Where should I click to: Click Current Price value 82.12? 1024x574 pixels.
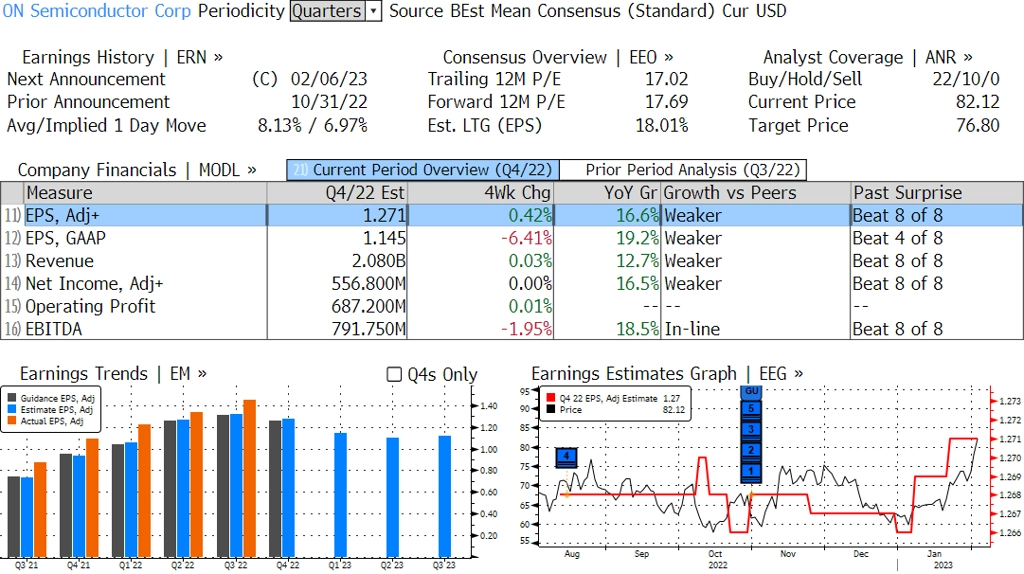coord(978,102)
